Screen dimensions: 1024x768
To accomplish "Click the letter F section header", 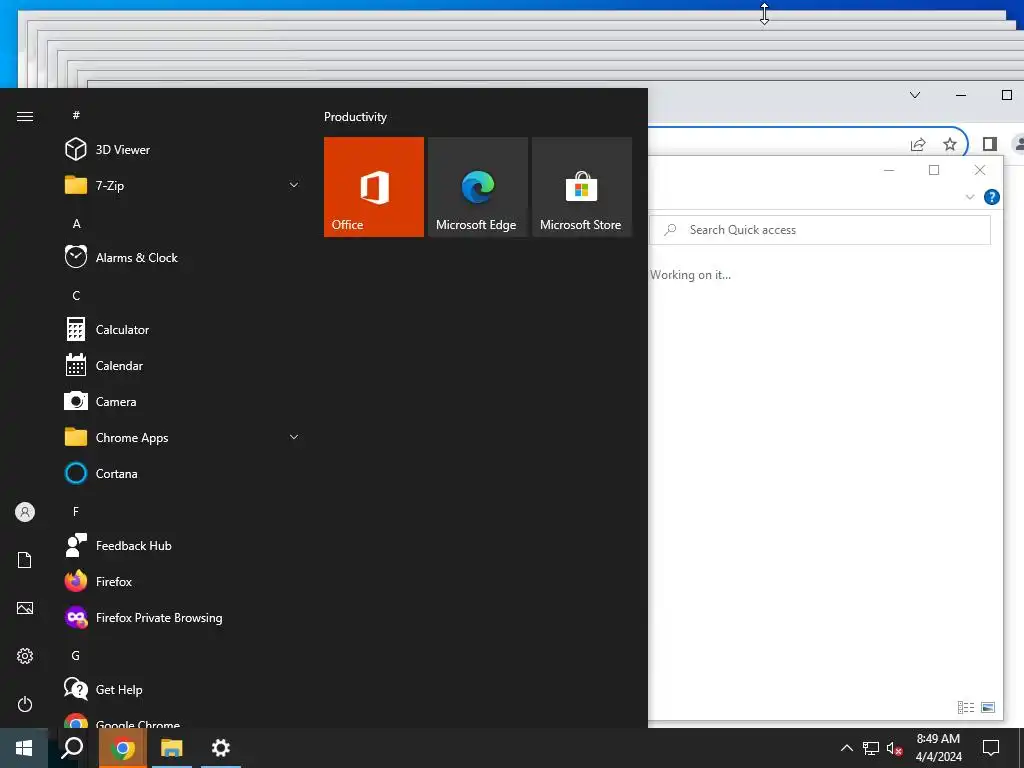I will [76, 511].
